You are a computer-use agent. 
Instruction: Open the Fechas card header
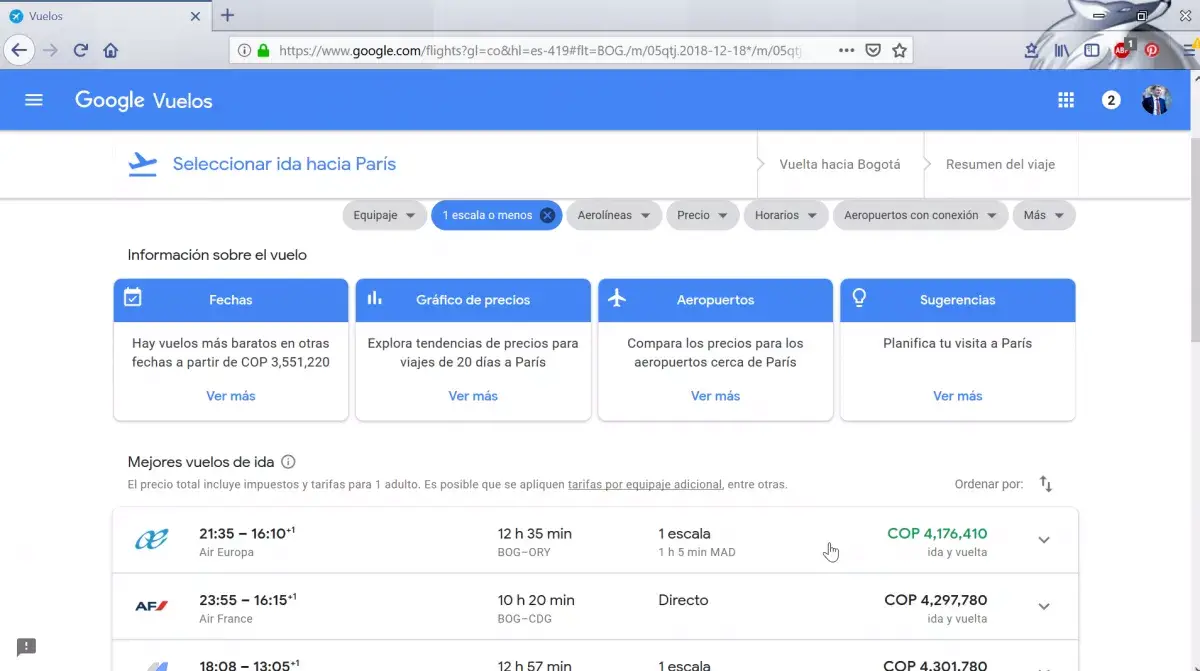pos(231,300)
